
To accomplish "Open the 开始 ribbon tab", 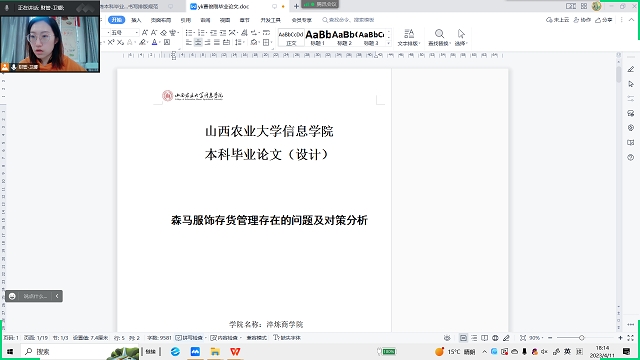I will (x=117, y=20).
